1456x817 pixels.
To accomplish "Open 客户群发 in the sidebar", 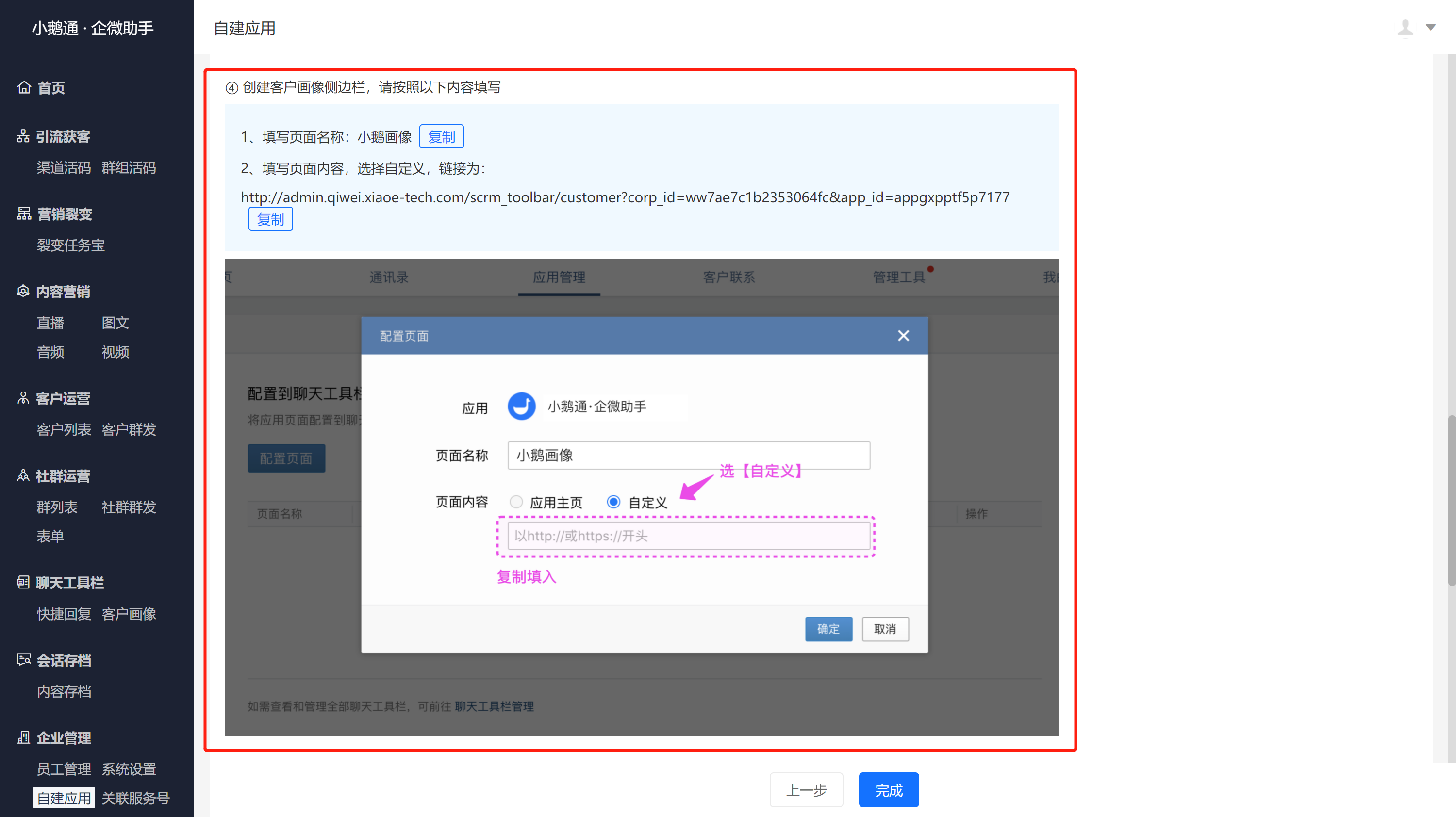I will click(129, 429).
